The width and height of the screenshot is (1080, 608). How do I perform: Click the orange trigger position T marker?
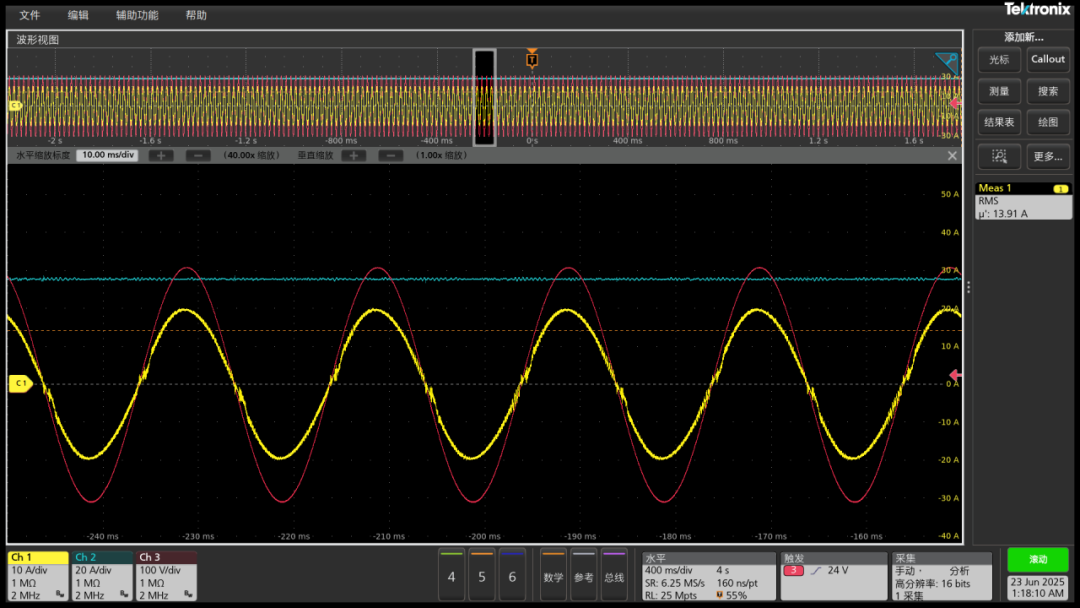[x=532, y=60]
